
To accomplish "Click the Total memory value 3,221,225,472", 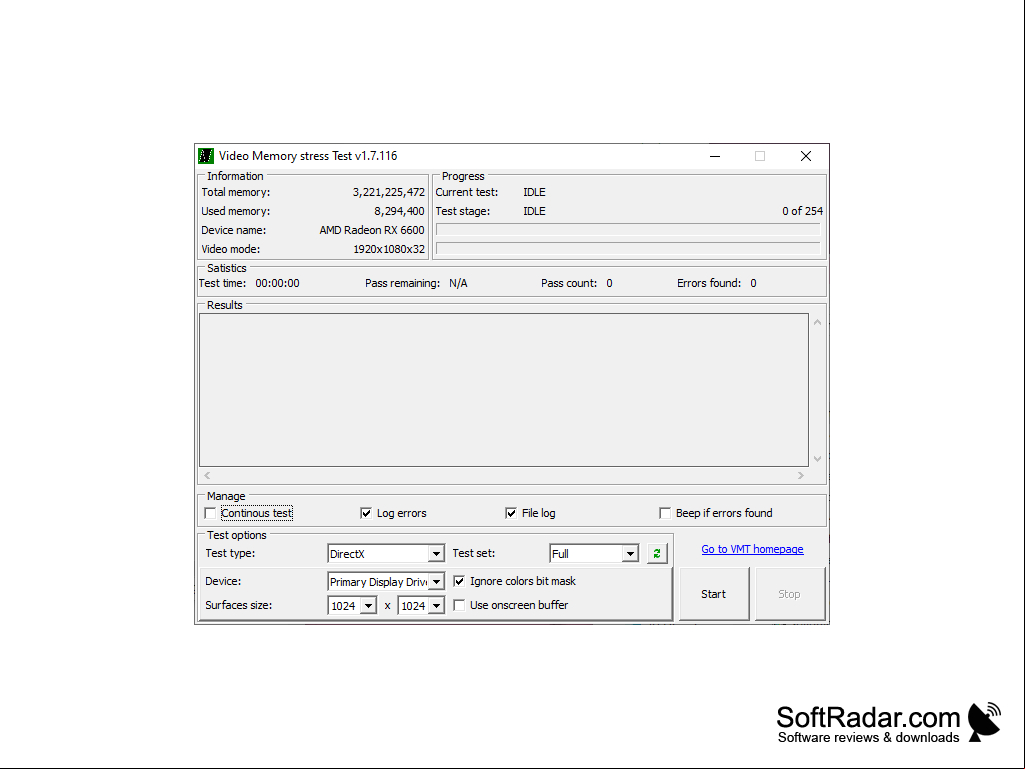I will coord(388,192).
